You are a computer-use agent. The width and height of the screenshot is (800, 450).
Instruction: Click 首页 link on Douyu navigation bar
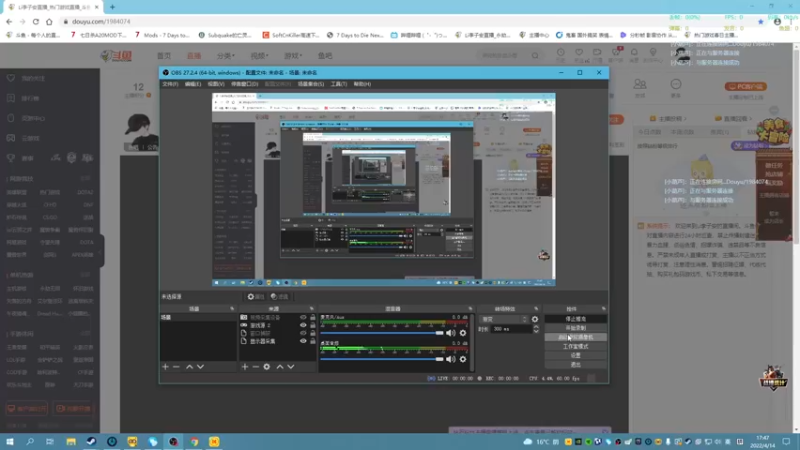[x=164, y=56]
